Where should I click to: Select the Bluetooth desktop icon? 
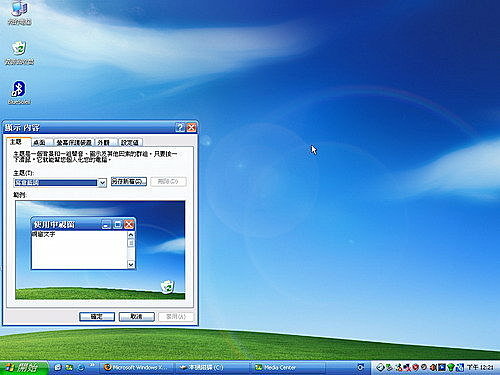pos(19,93)
